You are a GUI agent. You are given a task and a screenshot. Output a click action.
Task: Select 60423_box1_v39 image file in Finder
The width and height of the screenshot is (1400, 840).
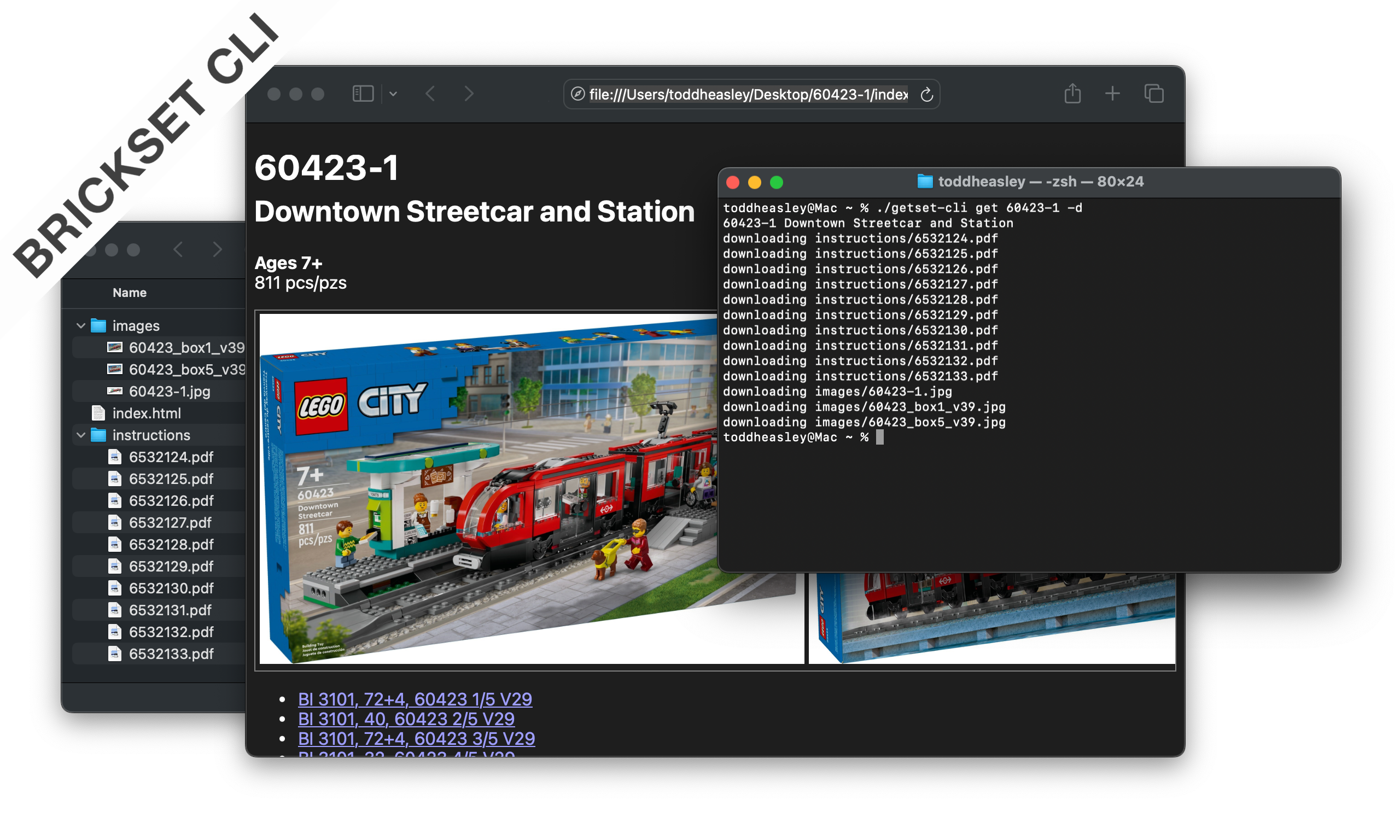click(159, 348)
